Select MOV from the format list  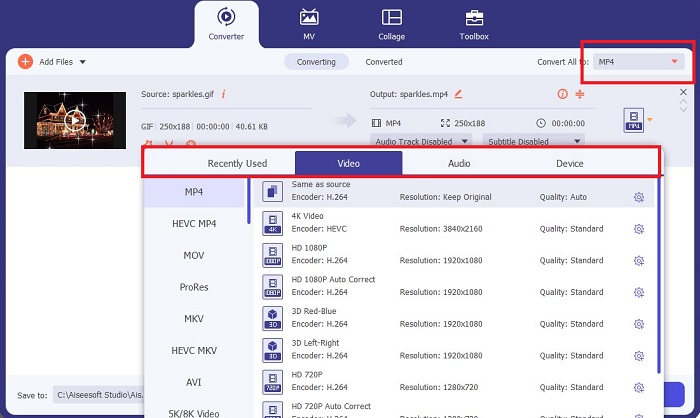pos(194,255)
